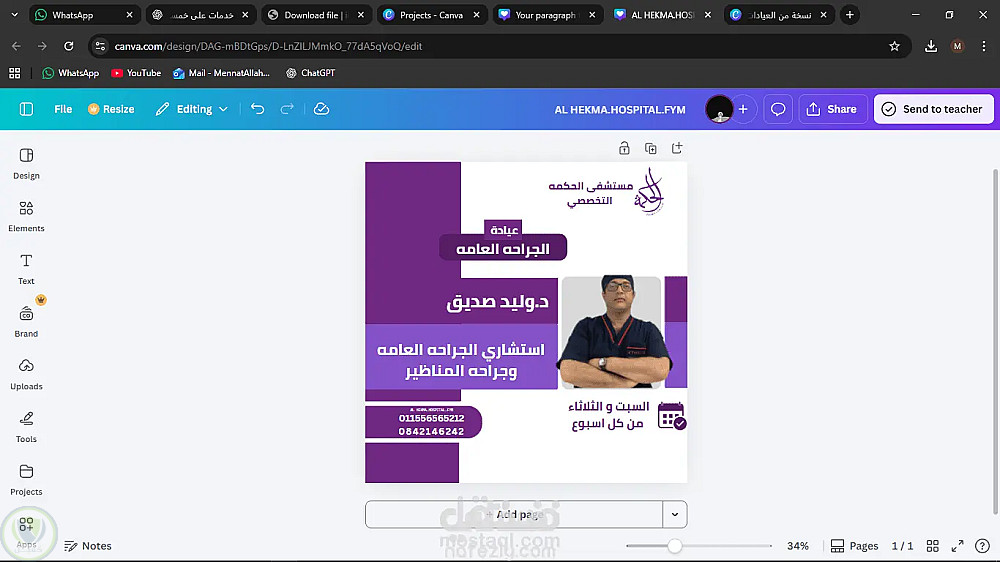Switch to the AL HEKMA.HOSI tab
Image resolution: width=1000 pixels, height=562 pixels.
[662, 15]
